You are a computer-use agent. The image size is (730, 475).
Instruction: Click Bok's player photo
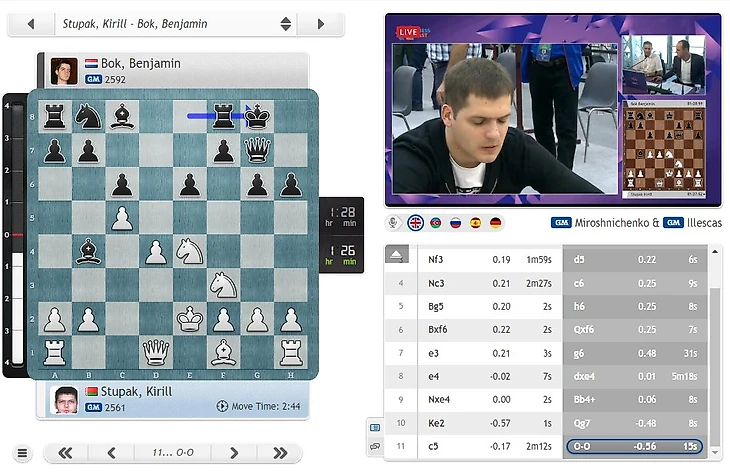[64, 71]
